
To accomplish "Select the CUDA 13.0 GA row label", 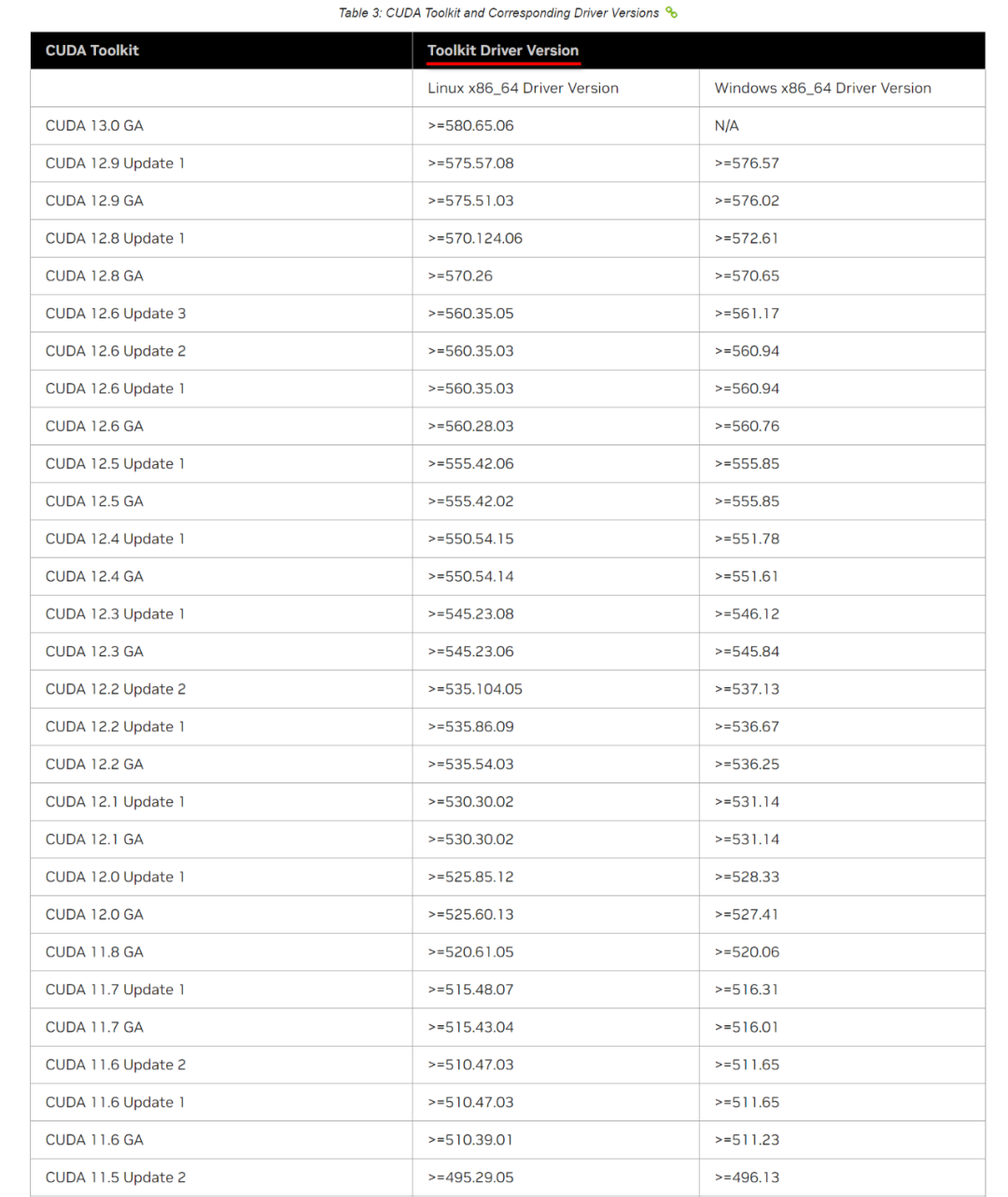I will pos(94,125).
